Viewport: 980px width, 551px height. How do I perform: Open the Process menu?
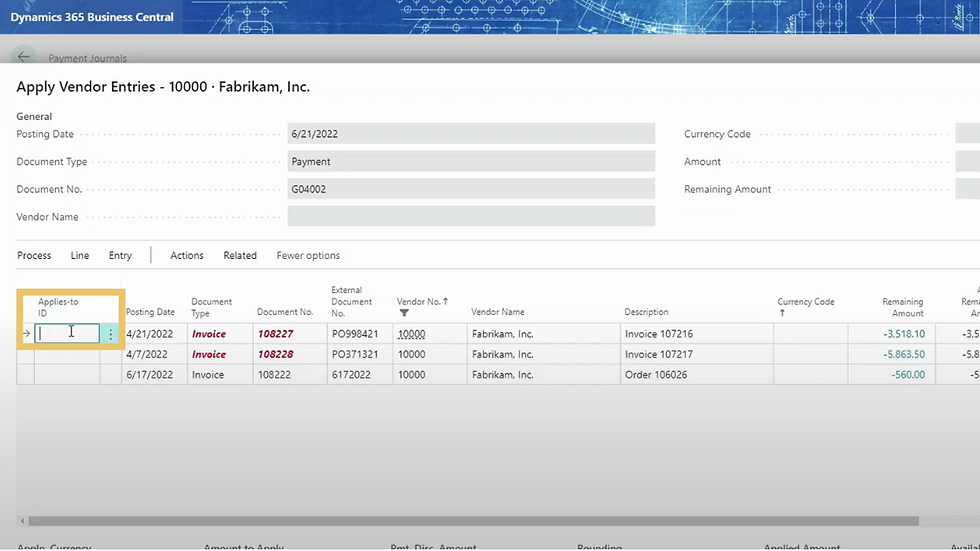(x=34, y=256)
